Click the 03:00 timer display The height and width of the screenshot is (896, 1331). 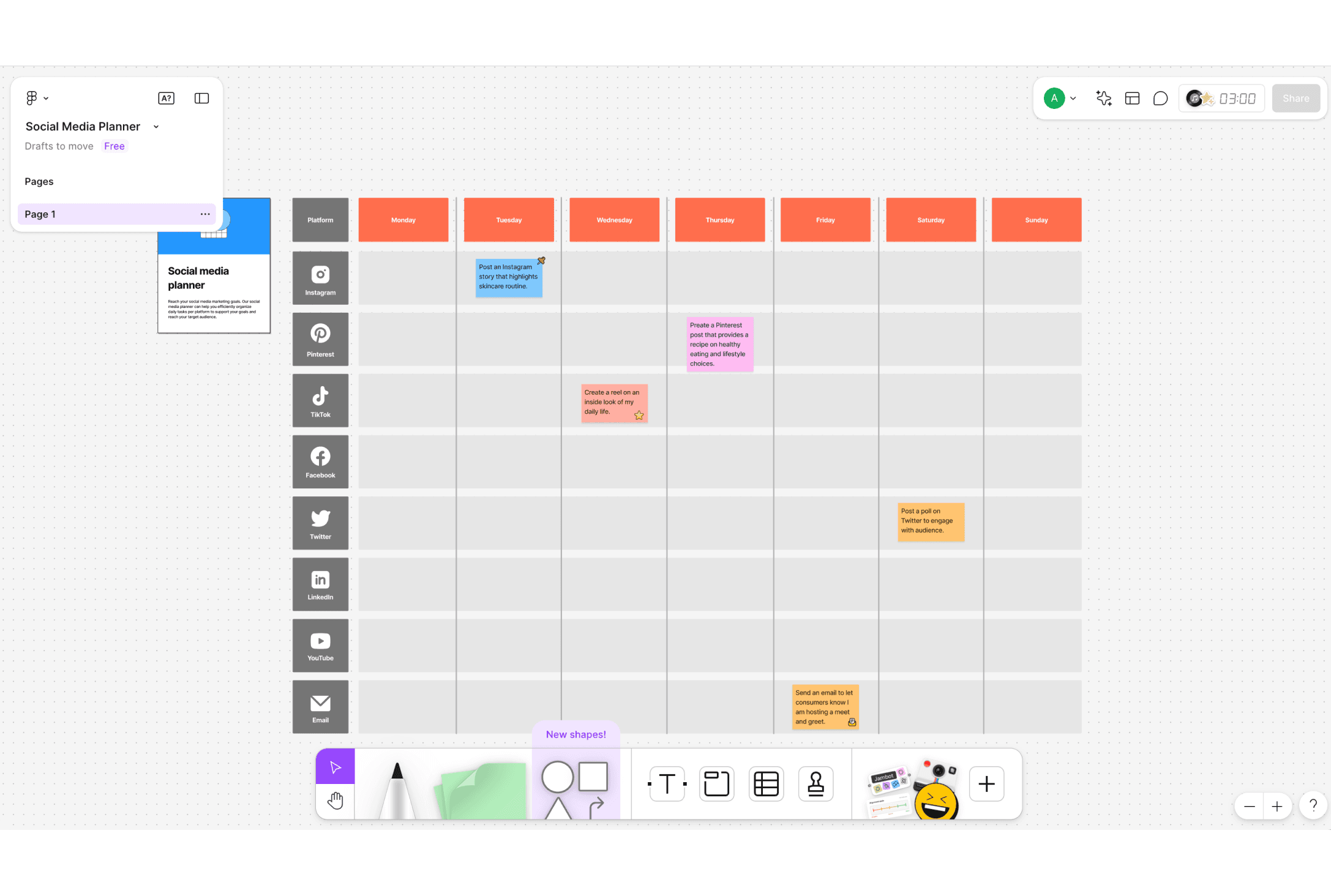pyautogui.click(x=1237, y=99)
